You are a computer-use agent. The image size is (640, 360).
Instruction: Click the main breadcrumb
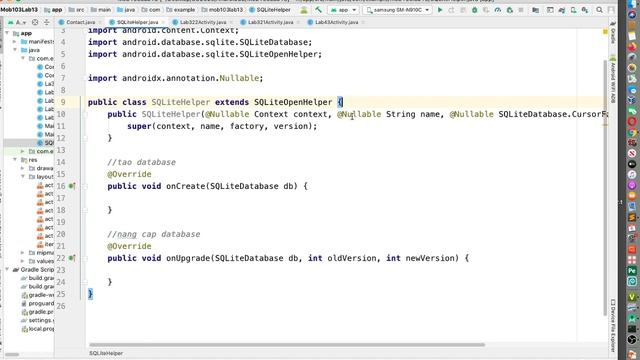101,9
